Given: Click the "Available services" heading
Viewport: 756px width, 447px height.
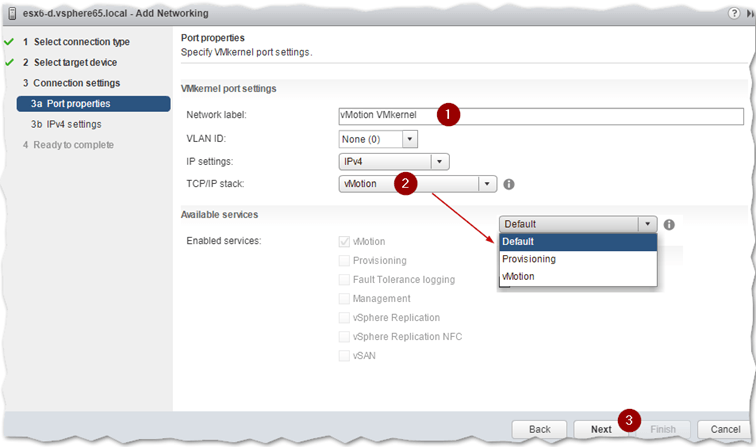Looking at the screenshot, I should [219, 215].
